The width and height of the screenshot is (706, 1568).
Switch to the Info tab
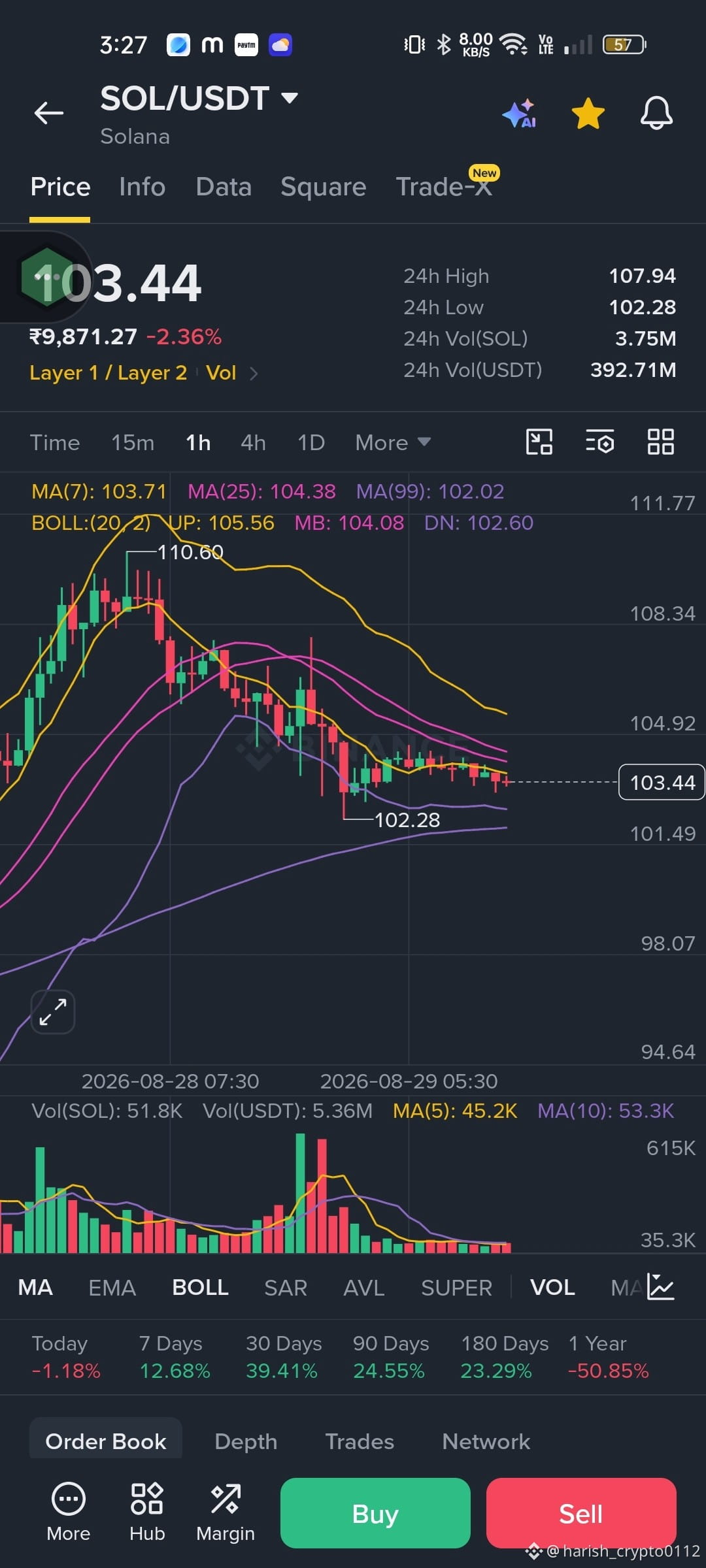tap(143, 187)
